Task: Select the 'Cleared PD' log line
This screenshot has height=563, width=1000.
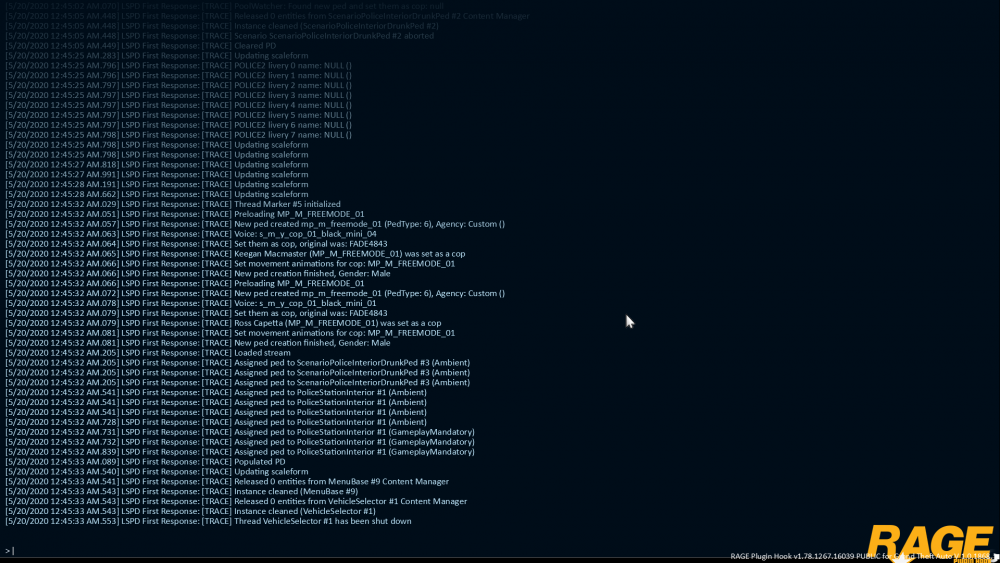Action: [x=140, y=46]
